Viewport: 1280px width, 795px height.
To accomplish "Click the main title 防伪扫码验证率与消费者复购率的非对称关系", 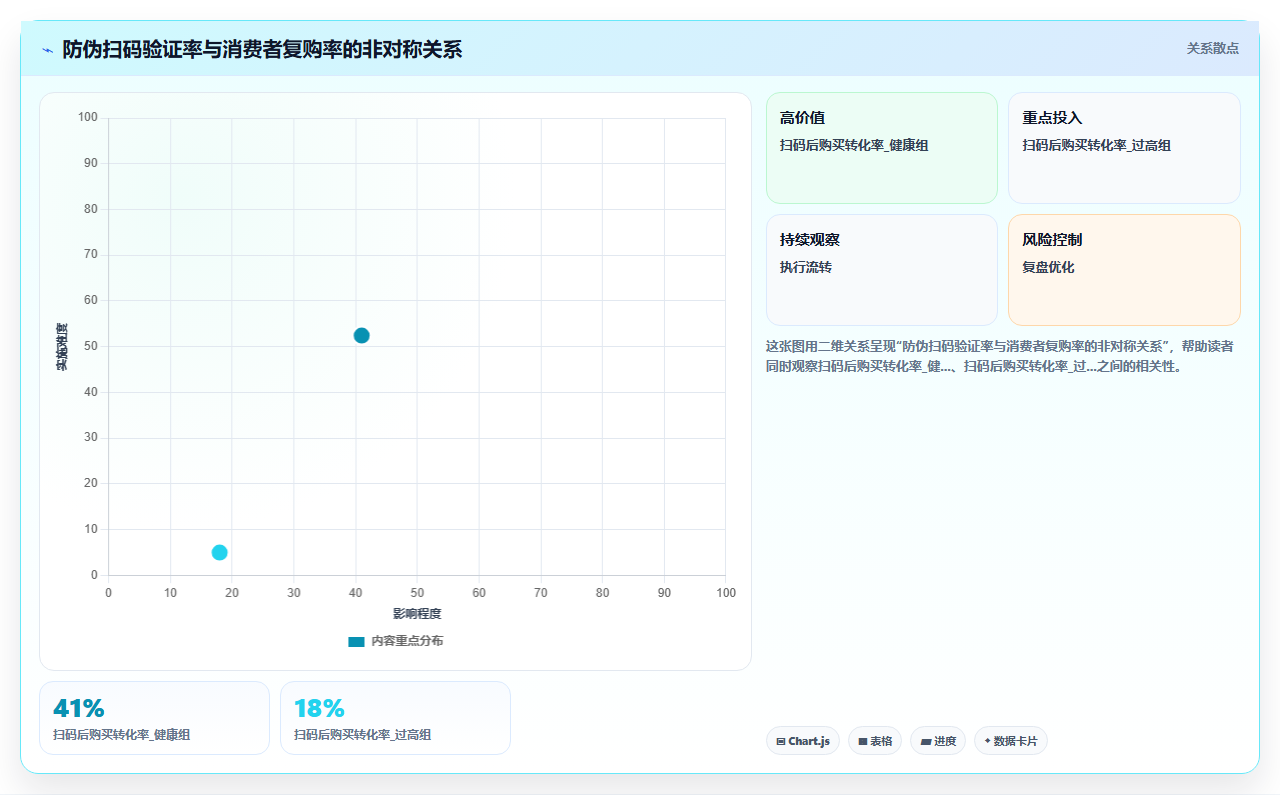I will (x=262, y=49).
